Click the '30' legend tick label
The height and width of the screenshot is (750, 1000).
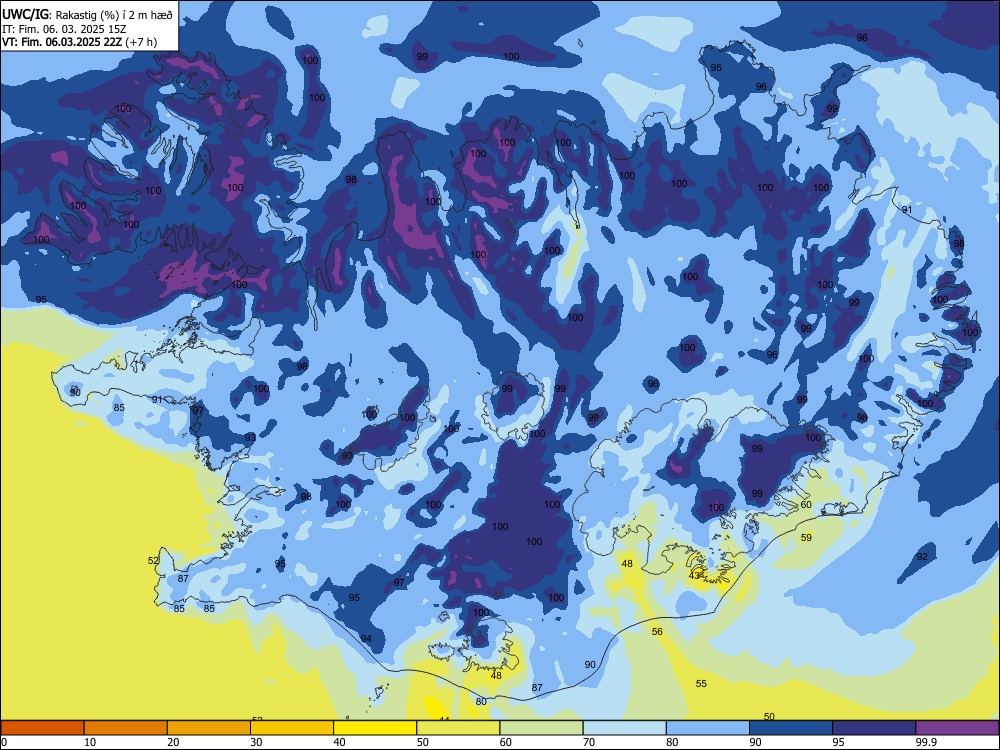256,742
